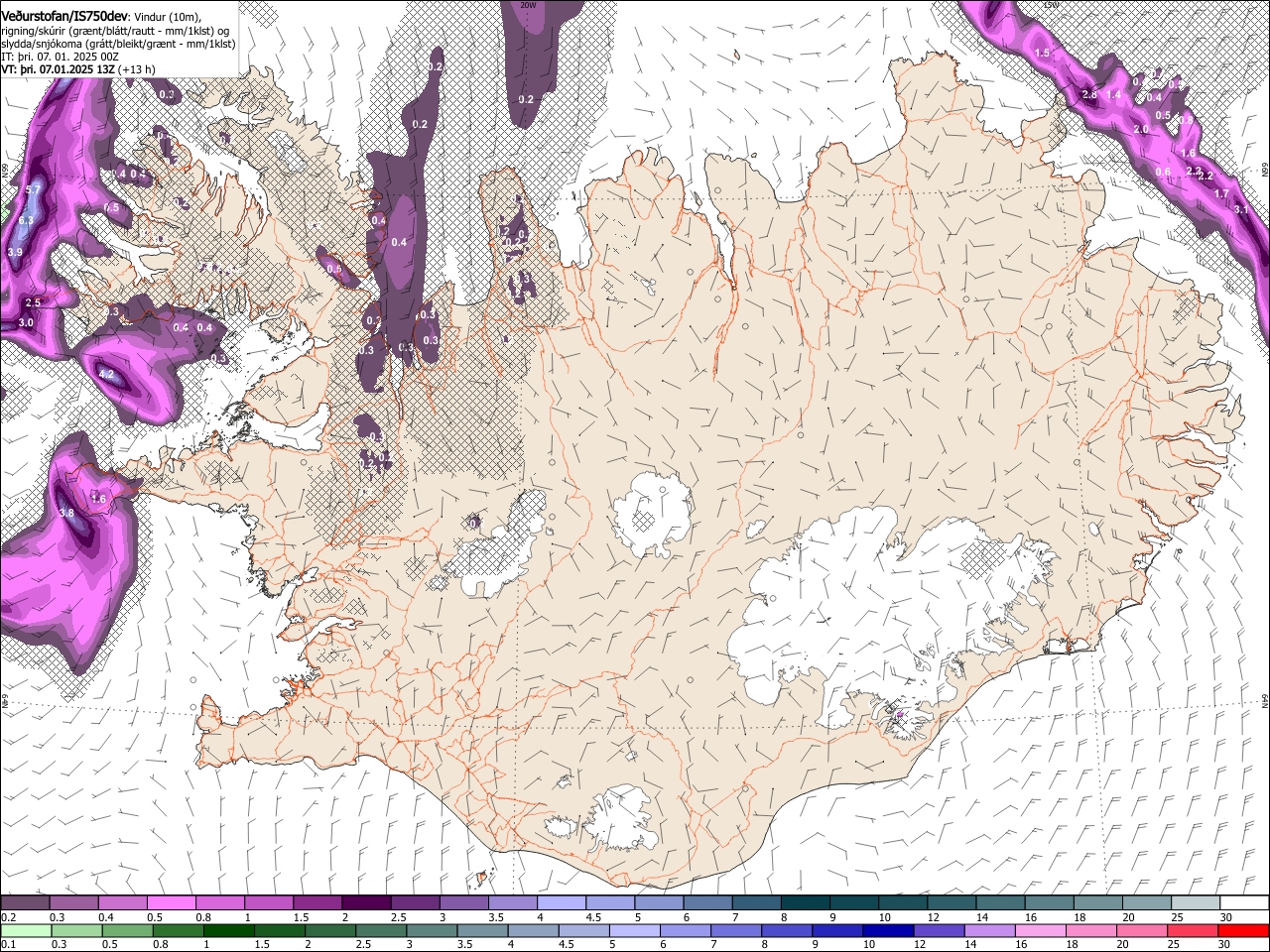
Task: Select the pink 16–18 swatch in lower legend row
Action: click(1042, 930)
